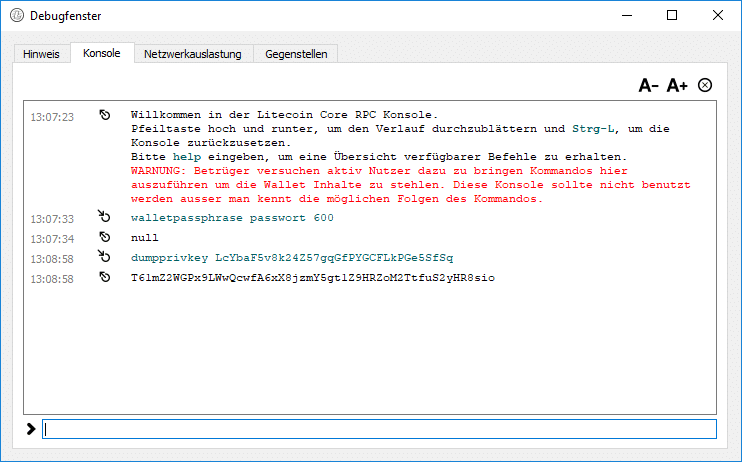Click the command input field at the bottom
Screen dimensions: 742x462
[380, 429]
